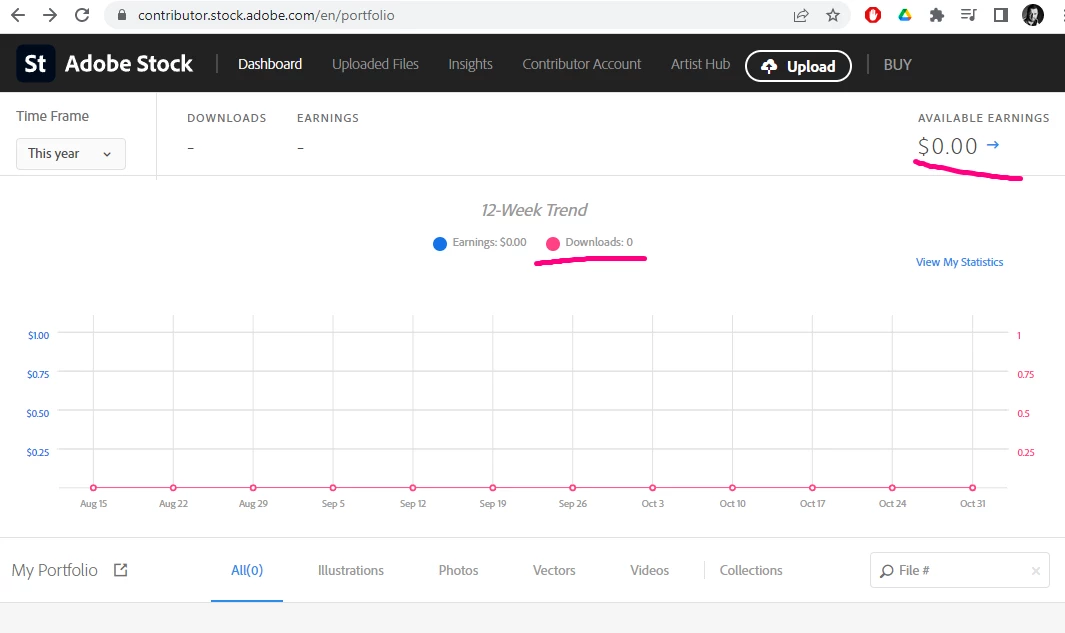Reload the page with the refresh icon
Screen dimensions: 1065x633
(82, 15)
